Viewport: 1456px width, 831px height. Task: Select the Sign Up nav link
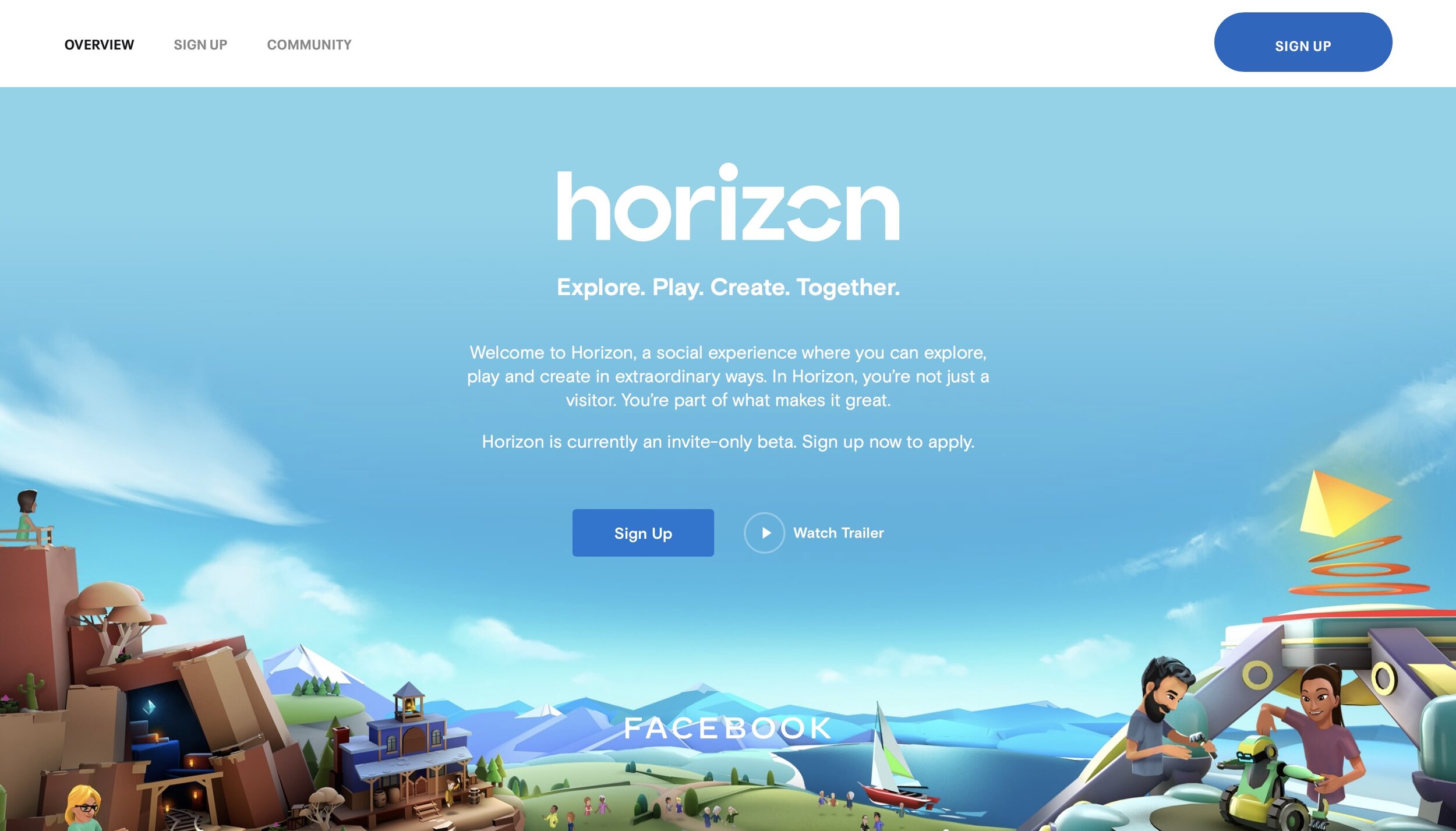point(200,45)
